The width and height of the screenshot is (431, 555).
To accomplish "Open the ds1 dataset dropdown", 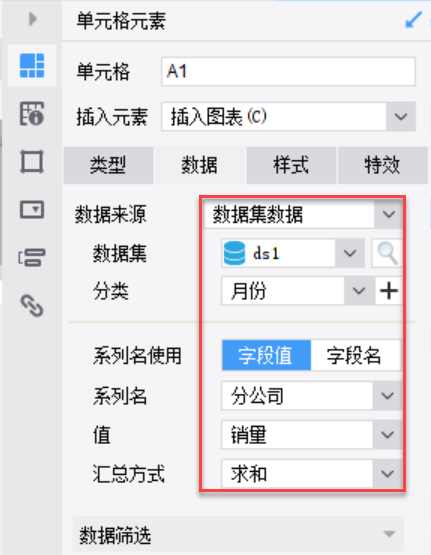I will [293, 253].
